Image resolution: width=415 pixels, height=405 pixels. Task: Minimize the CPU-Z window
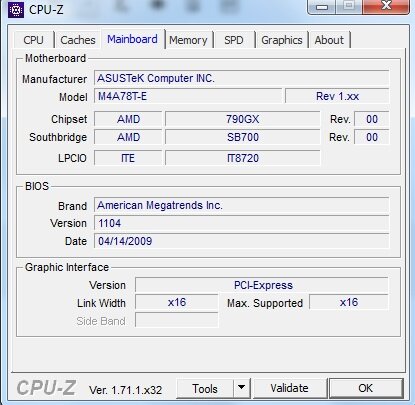coord(322,7)
